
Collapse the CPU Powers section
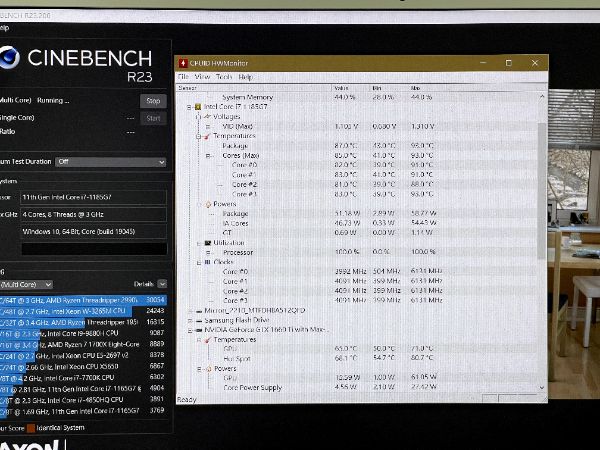pos(199,204)
